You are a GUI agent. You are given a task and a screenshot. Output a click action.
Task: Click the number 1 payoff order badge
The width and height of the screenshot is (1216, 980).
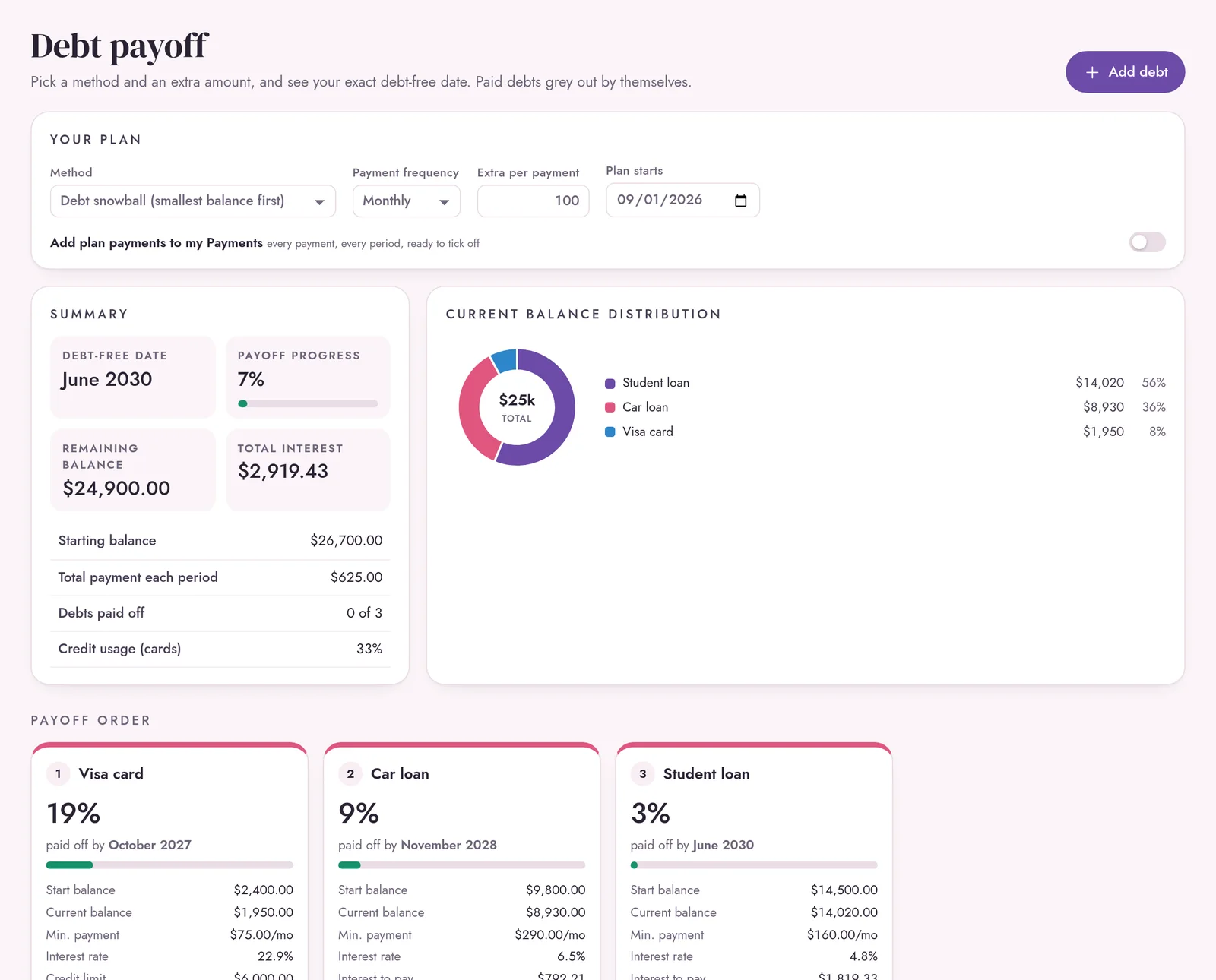point(59,774)
